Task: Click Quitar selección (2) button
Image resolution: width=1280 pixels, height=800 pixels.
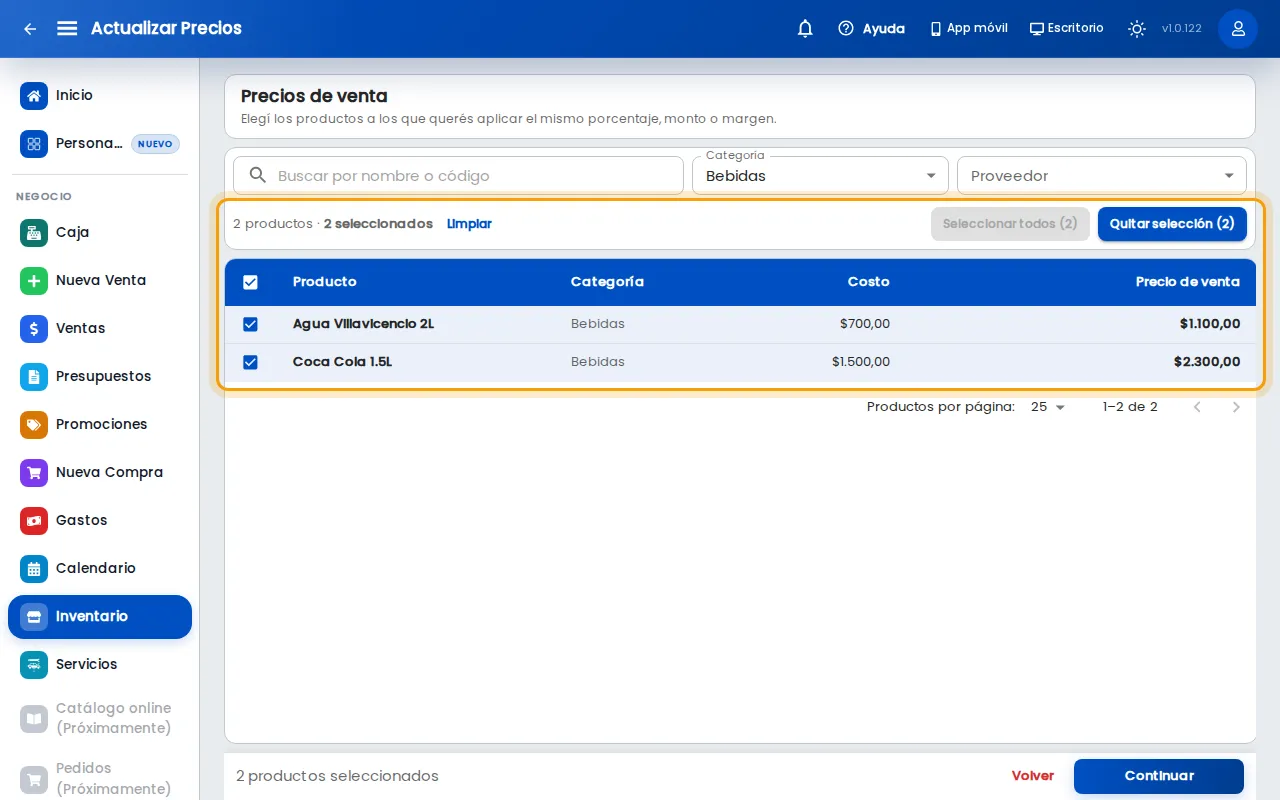Action: [x=1172, y=224]
